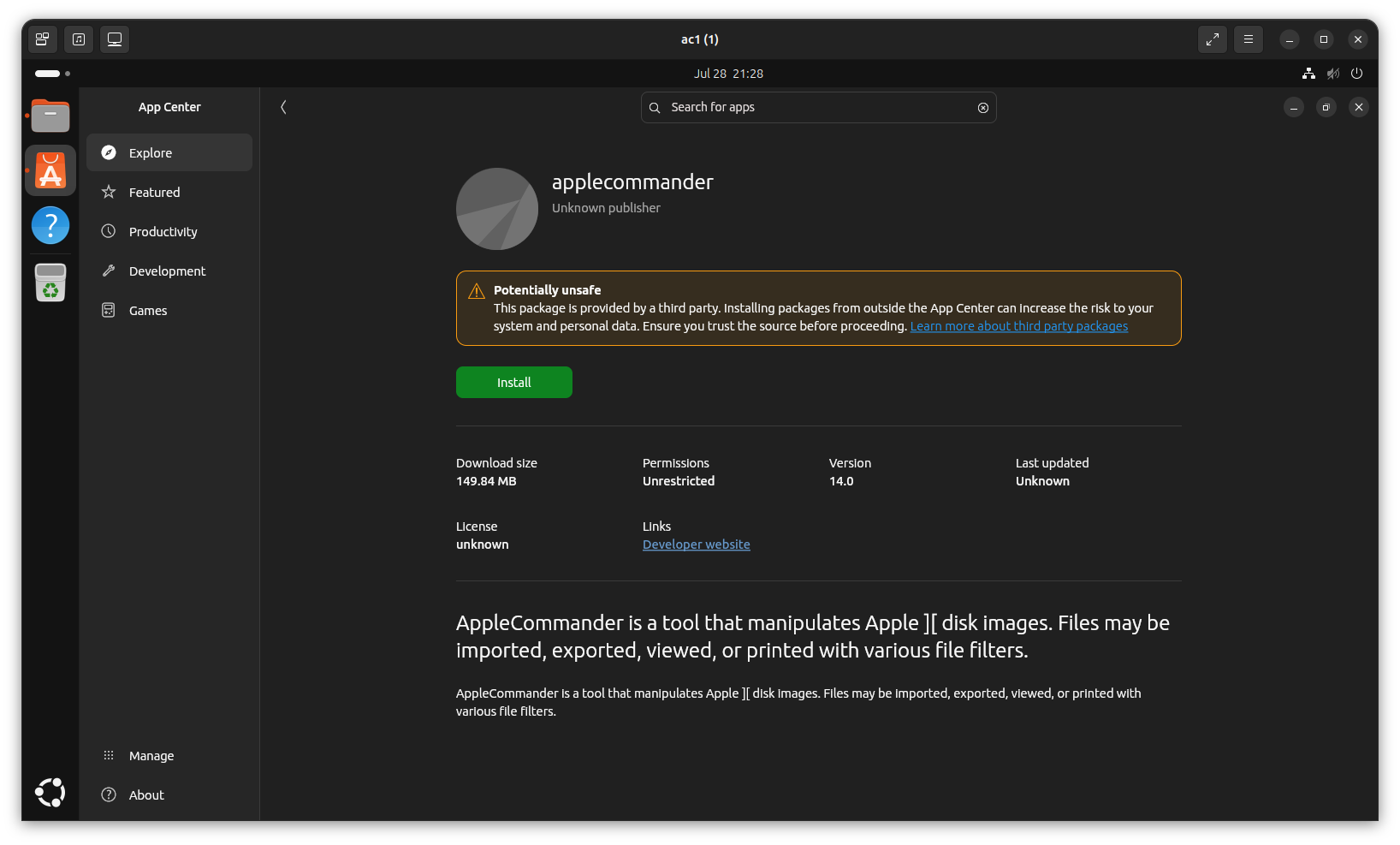Open the Manage page
This screenshot has height=845, width=1400.
(169, 755)
